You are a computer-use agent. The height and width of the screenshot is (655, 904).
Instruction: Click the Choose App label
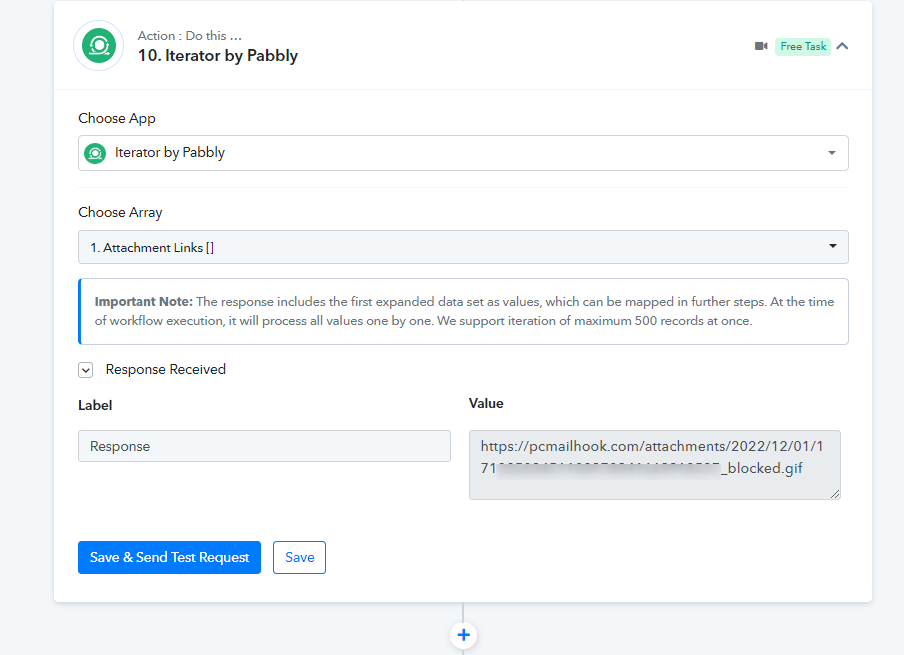click(x=116, y=119)
